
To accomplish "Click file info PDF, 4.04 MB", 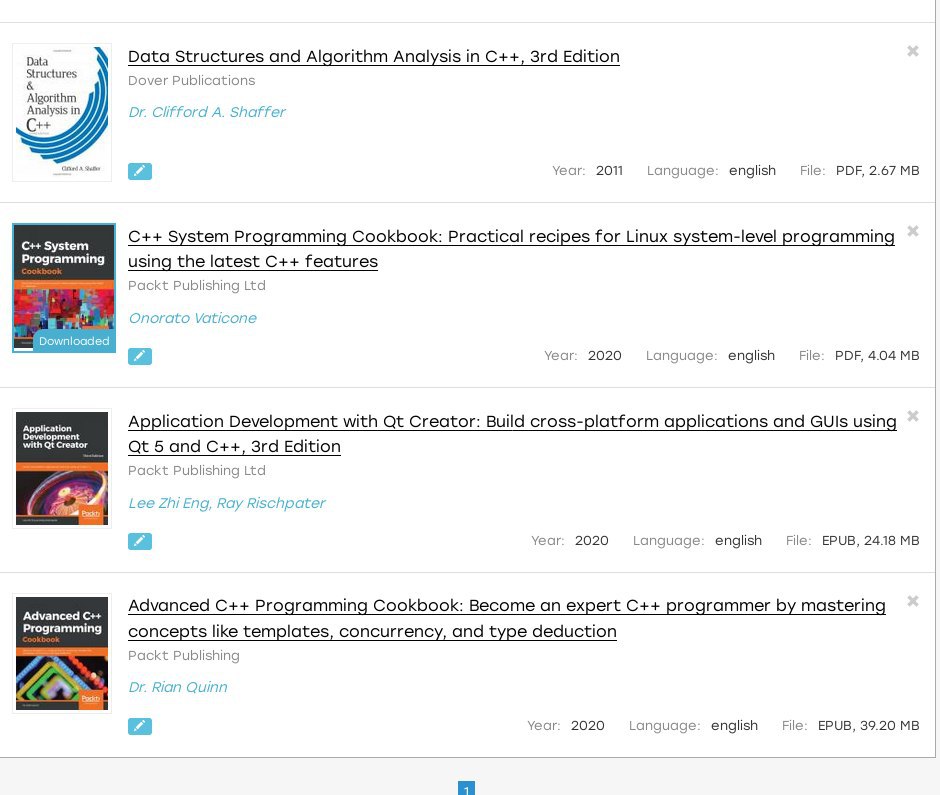I will [x=876, y=356].
